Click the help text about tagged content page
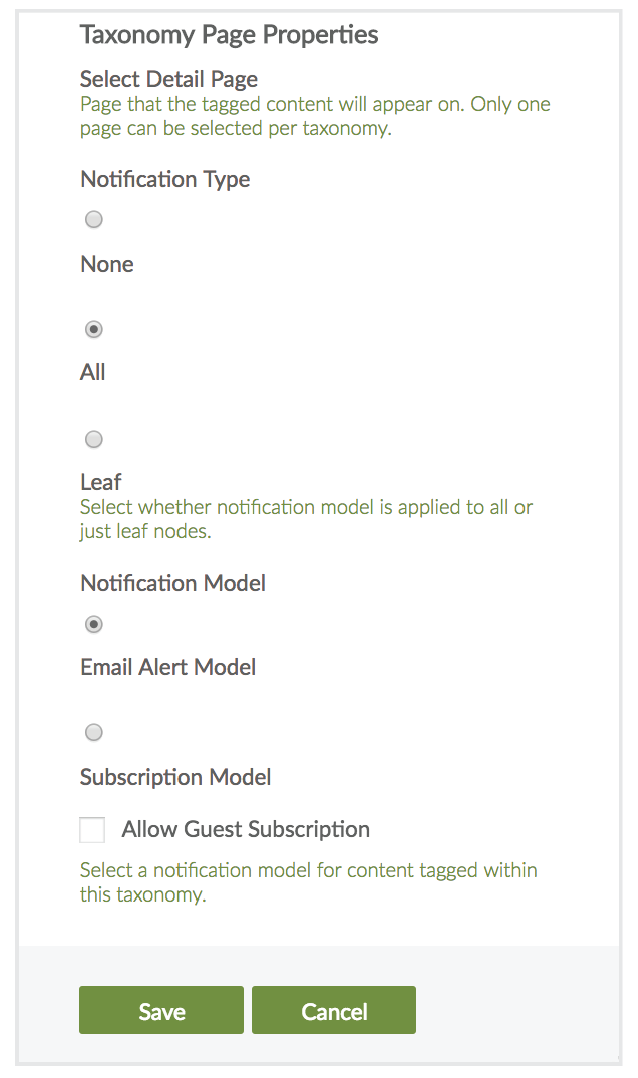 (x=315, y=116)
